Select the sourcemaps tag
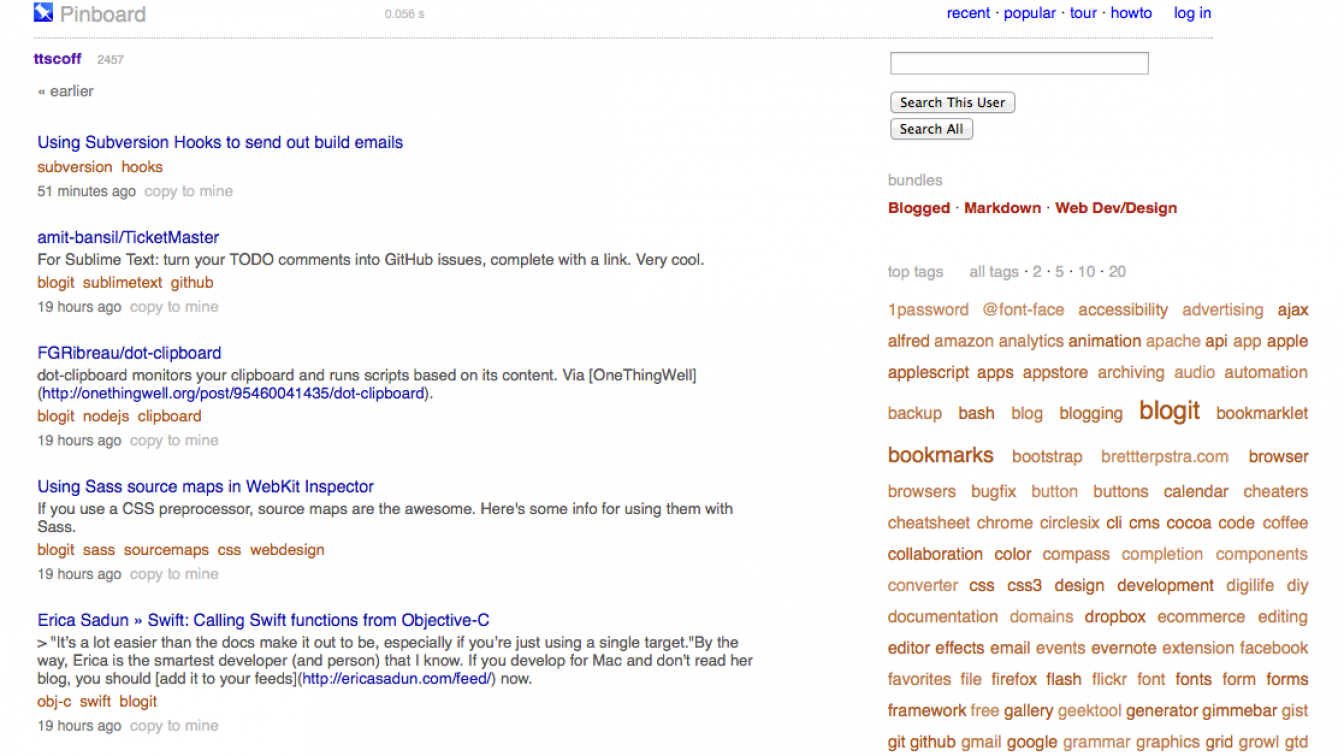Viewport: 1344px width, 756px height. [x=166, y=549]
